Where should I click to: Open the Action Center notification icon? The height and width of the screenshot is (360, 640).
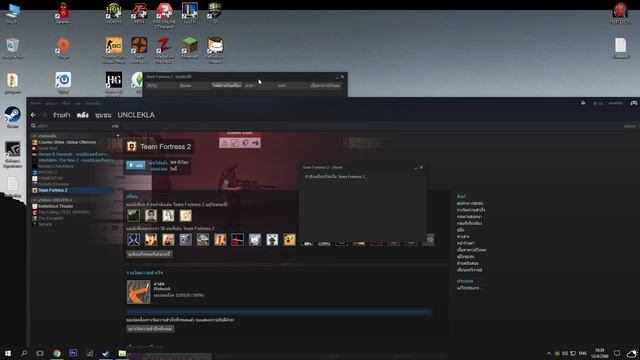pos(617,353)
